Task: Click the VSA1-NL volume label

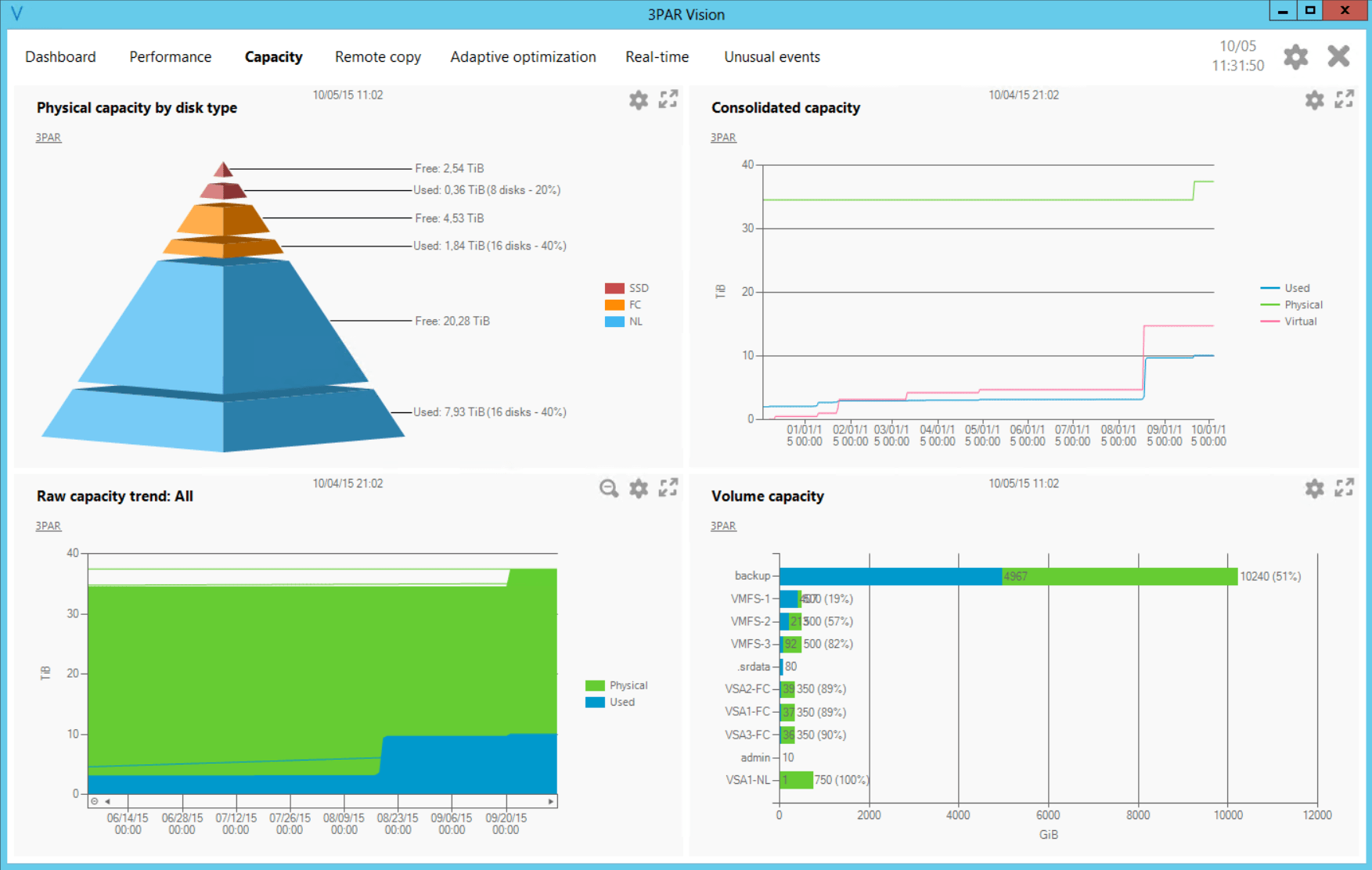Action: coord(748,780)
